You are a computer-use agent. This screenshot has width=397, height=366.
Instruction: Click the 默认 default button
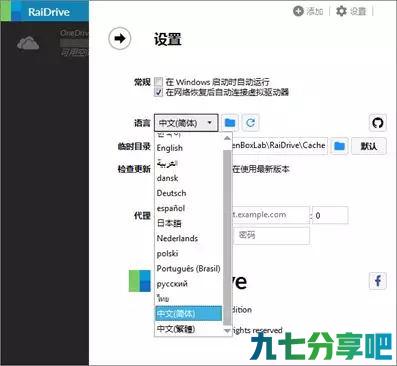[369, 146]
